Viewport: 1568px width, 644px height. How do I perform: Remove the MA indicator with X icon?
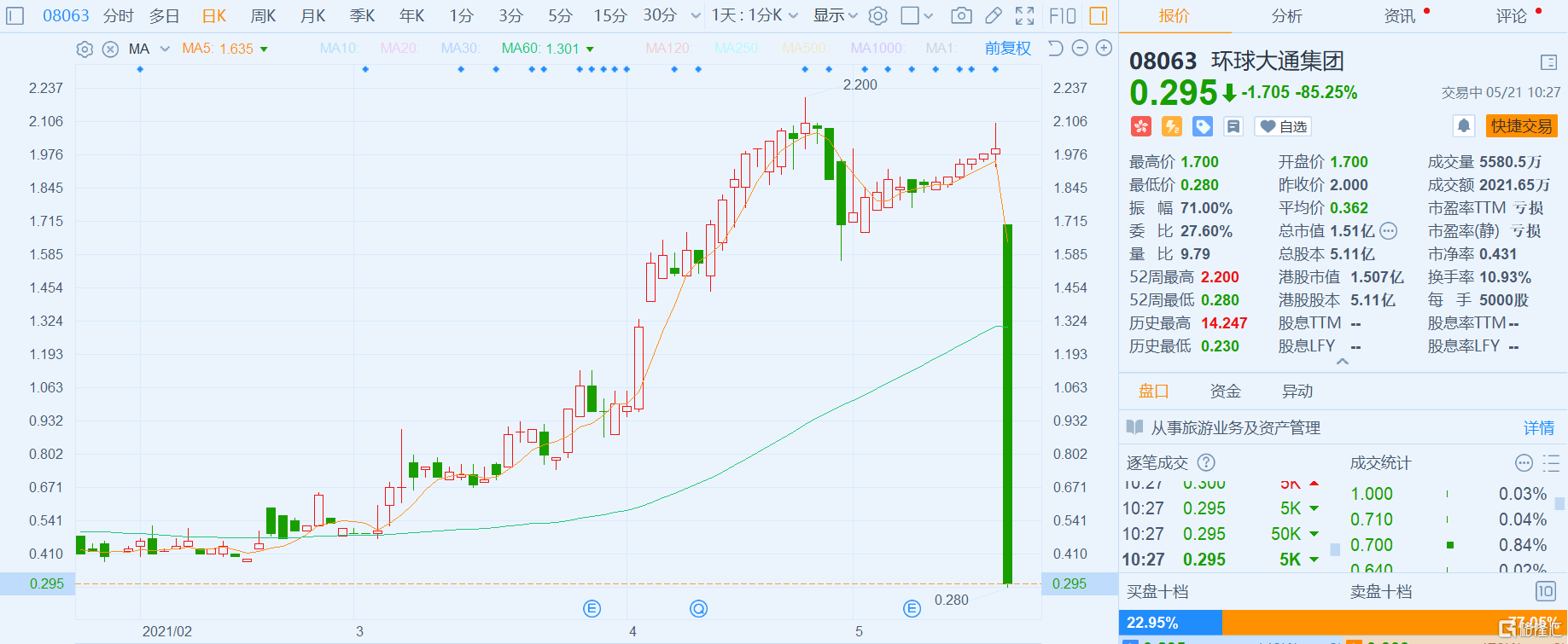tap(110, 49)
